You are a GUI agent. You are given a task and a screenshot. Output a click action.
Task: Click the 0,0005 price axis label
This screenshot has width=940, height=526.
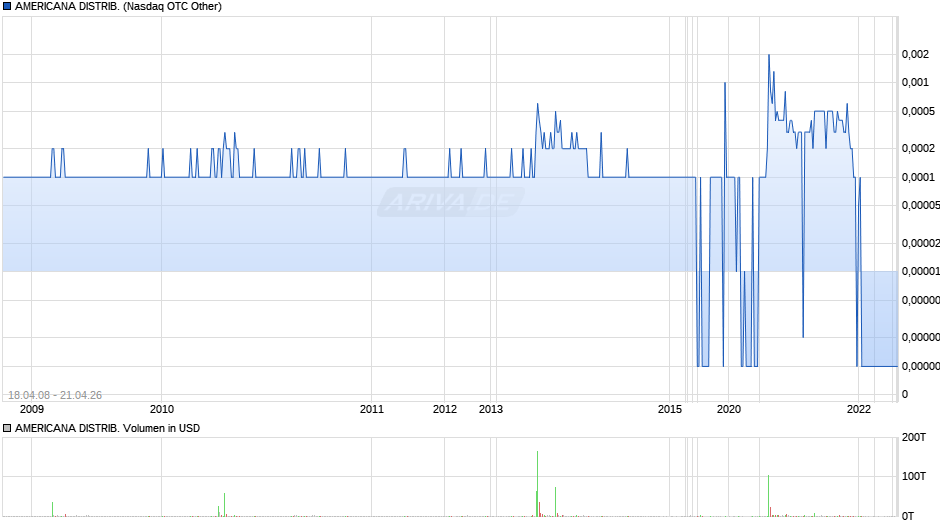[918, 112]
